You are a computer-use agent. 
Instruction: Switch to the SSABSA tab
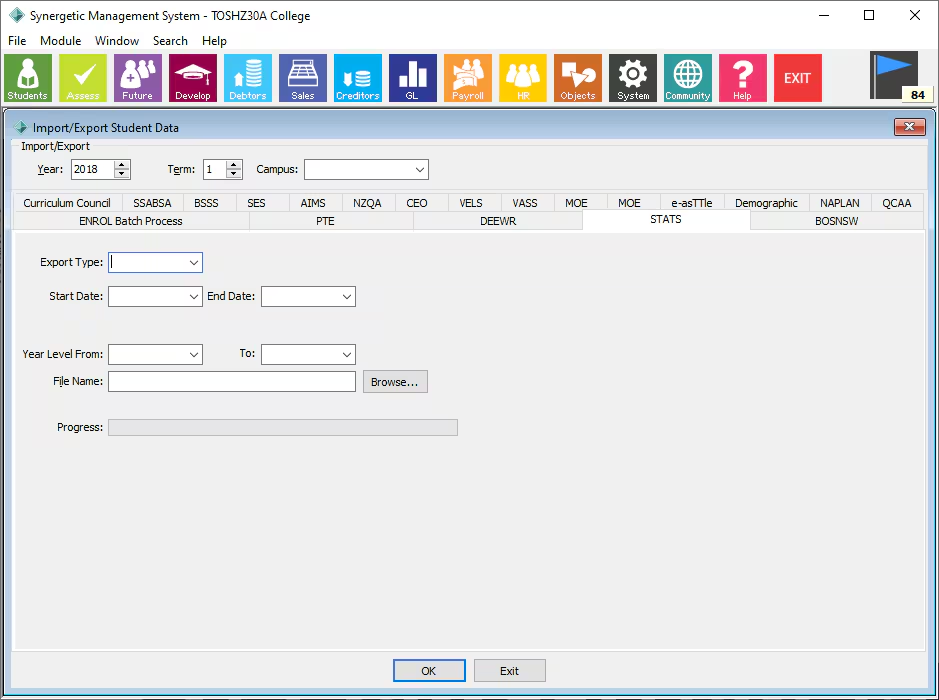[152, 203]
